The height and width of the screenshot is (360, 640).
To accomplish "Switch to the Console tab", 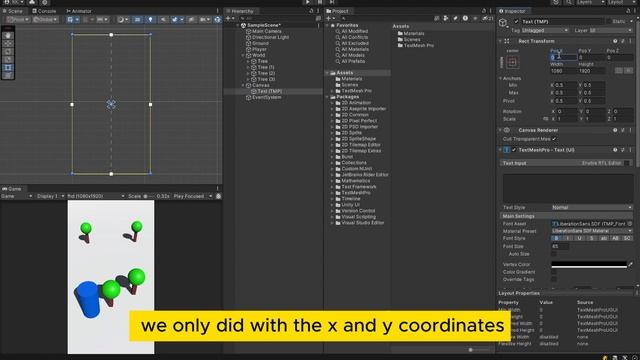I will pyautogui.click(x=44, y=11).
